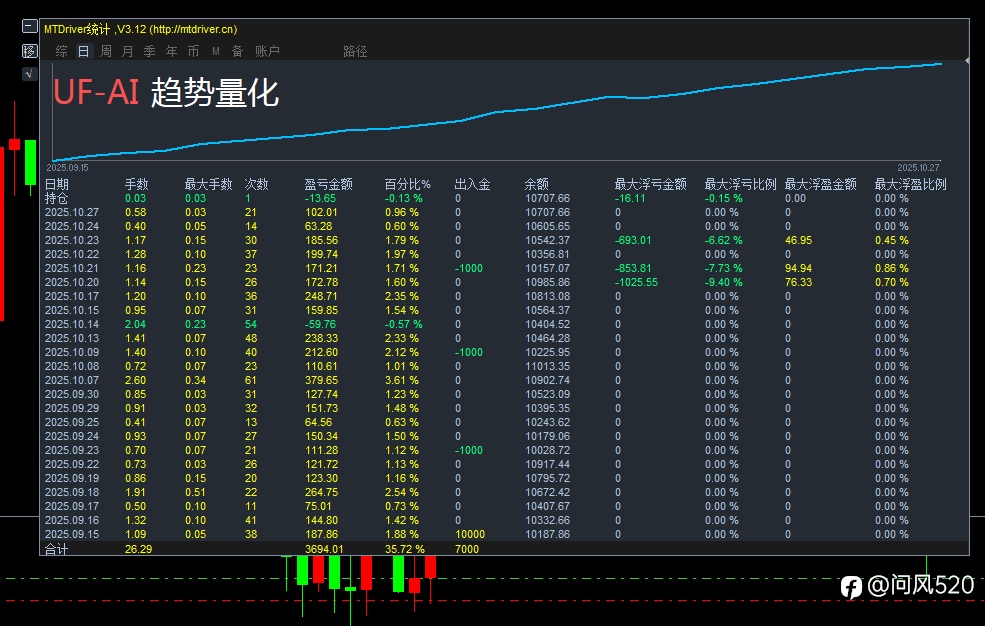
Task: Select the 2025.10.20 row date
Action: click(x=72, y=282)
